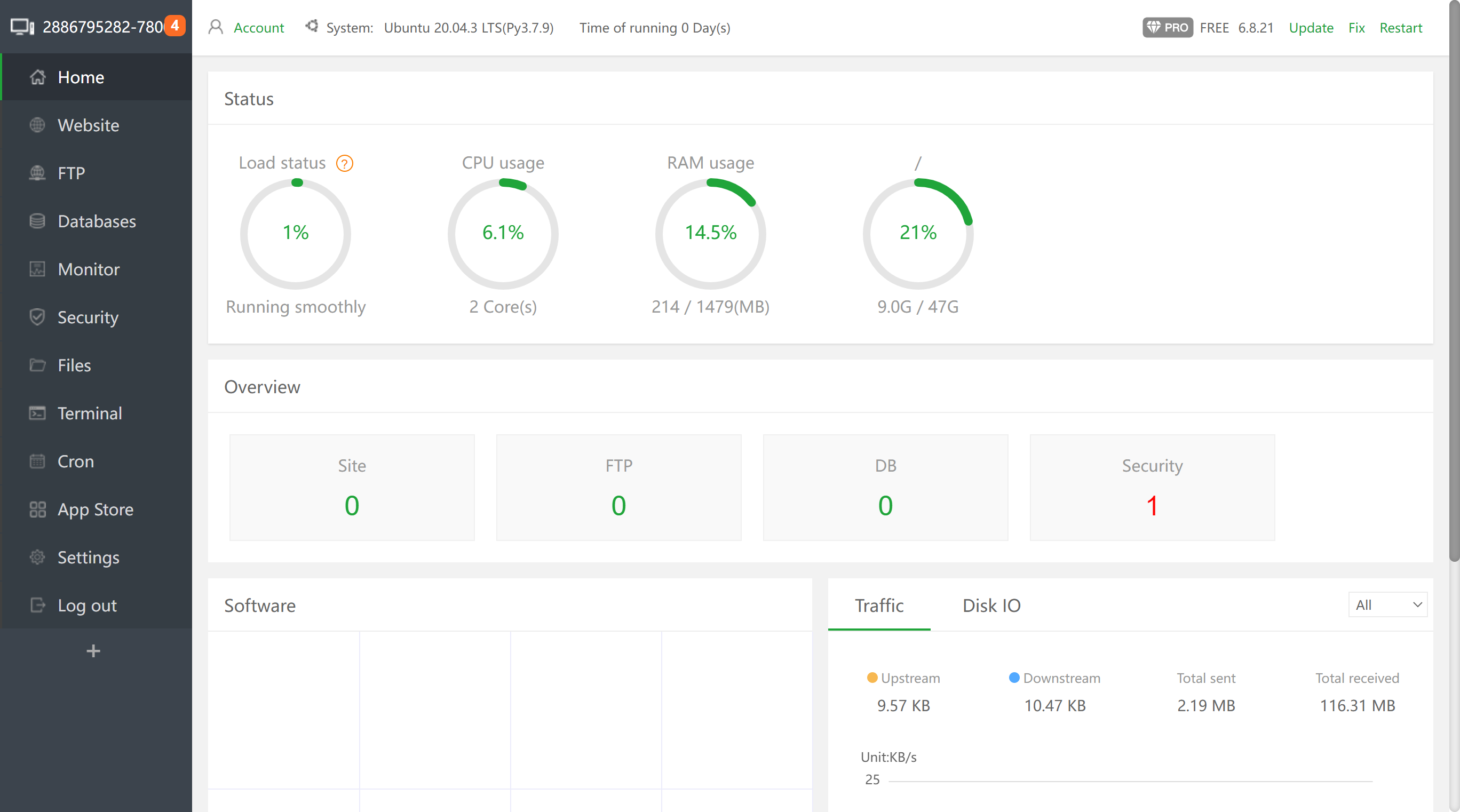Viewport: 1460px width, 812px height.
Task: Open the Databases menu item
Action: click(x=97, y=221)
